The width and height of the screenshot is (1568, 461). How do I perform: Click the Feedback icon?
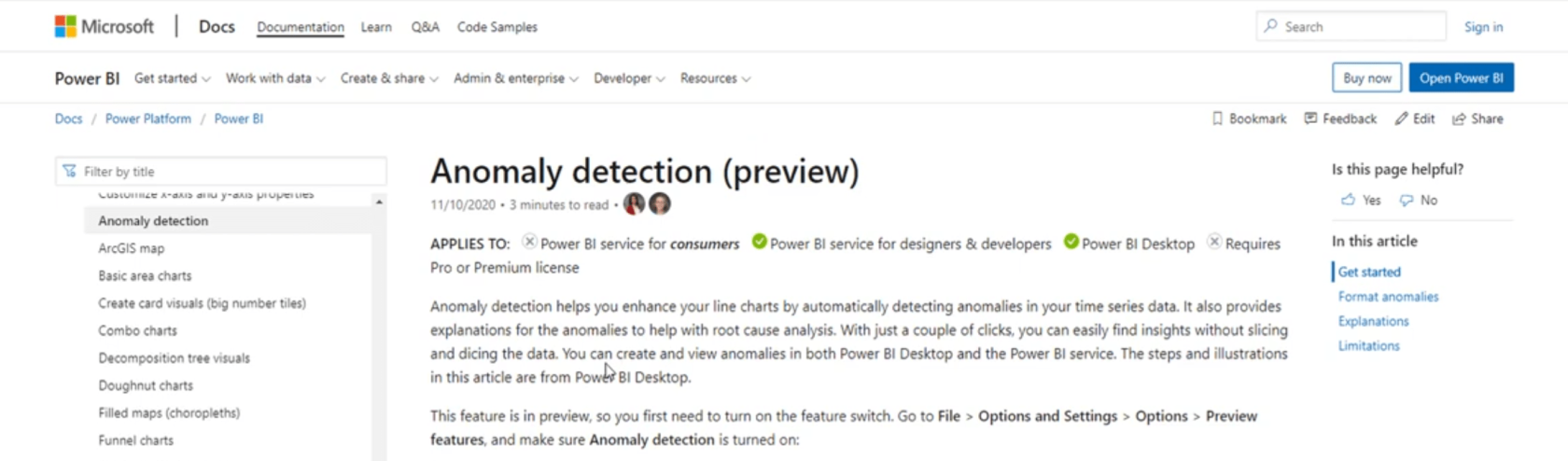(x=1310, y=119)
